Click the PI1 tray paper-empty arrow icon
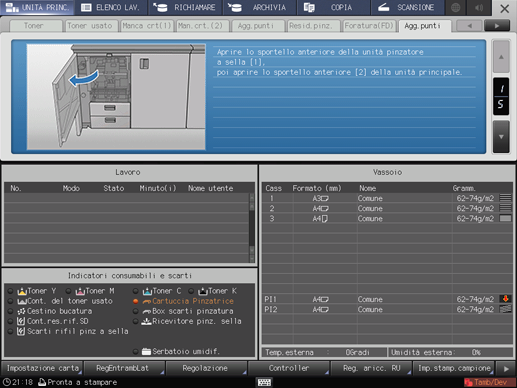 point(506,299)
